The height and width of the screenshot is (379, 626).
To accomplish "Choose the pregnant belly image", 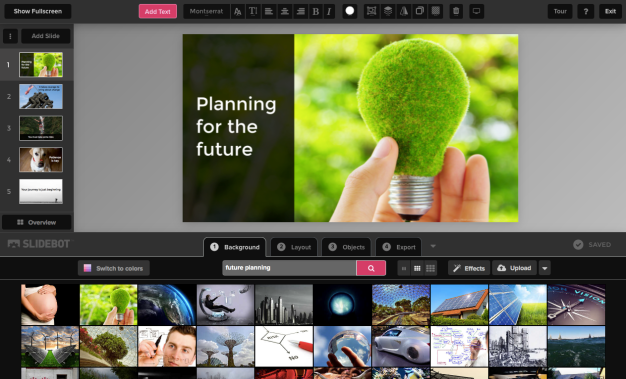I will click(x=50, y=304).
